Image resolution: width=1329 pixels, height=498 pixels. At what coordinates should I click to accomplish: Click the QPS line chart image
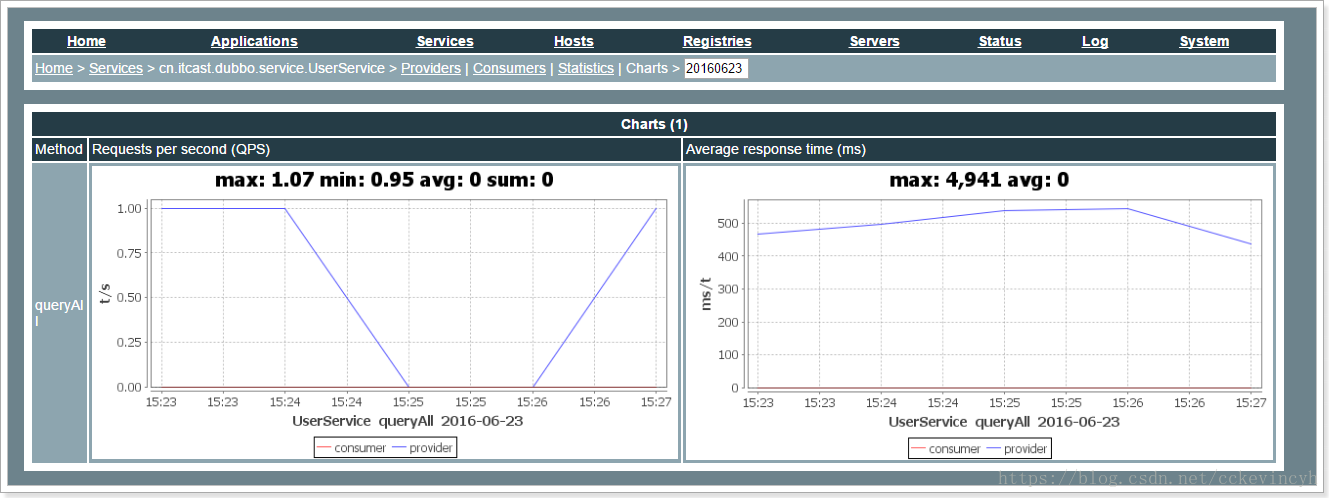point(385,313)
